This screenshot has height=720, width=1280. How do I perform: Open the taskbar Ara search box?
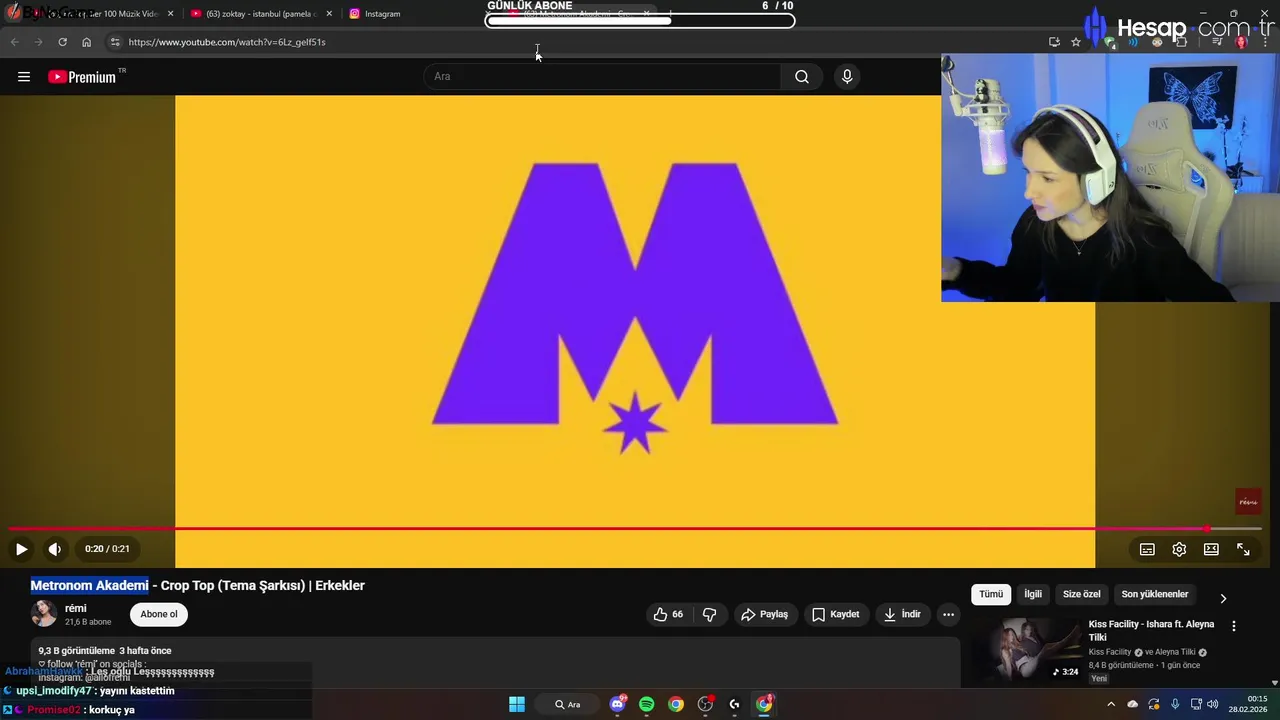tap(568, 704)
